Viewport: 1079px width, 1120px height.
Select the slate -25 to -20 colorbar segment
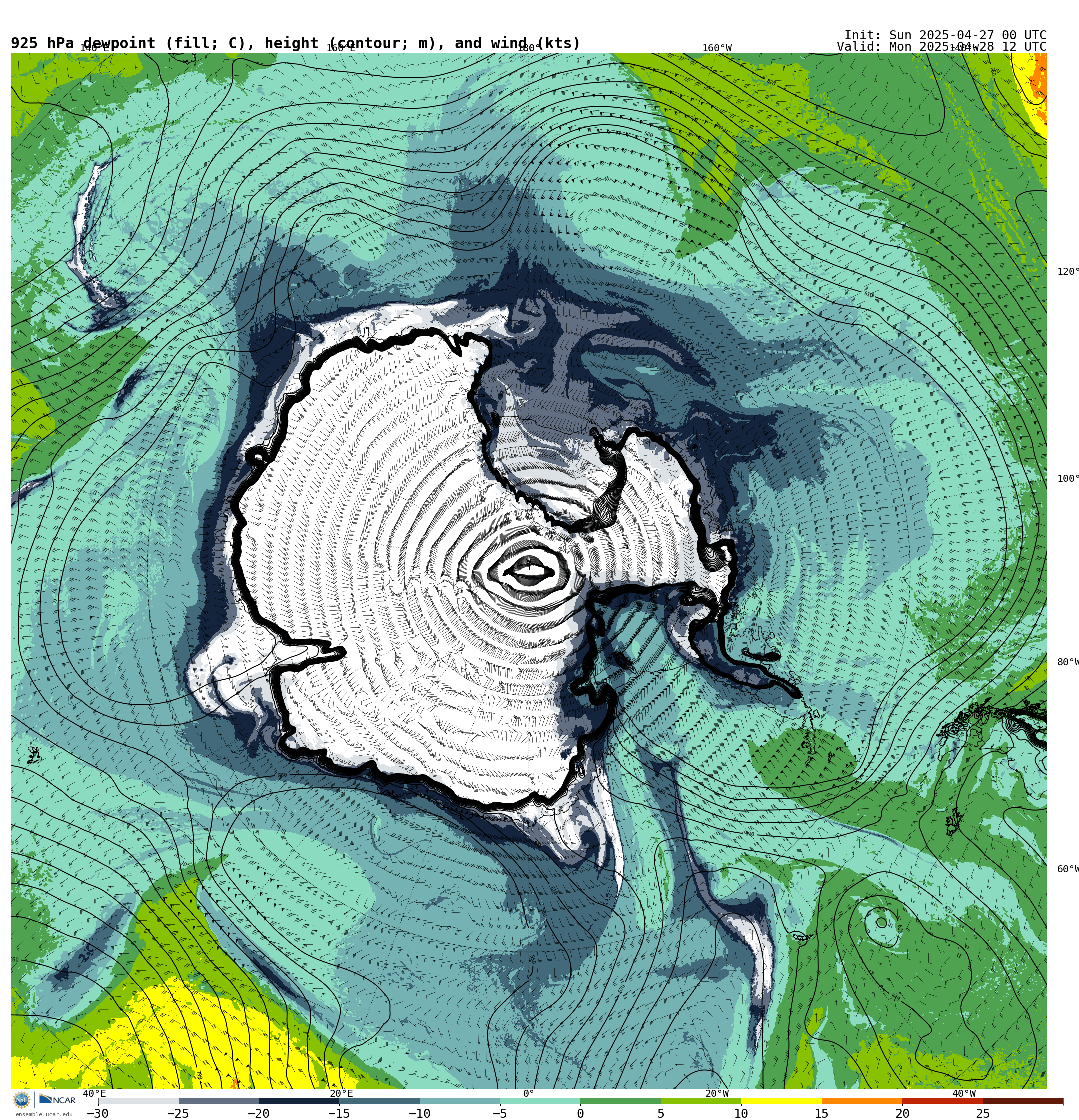click(219, 1101)
